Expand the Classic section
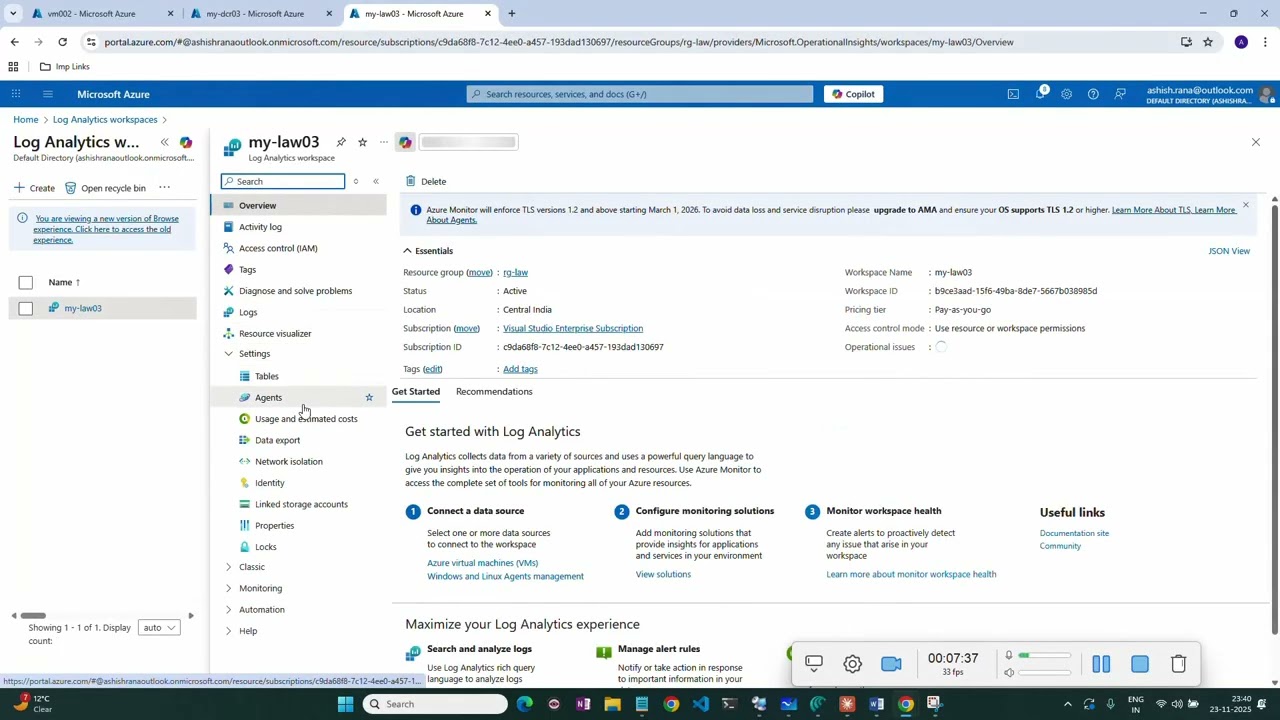 (x=228, y=567)
